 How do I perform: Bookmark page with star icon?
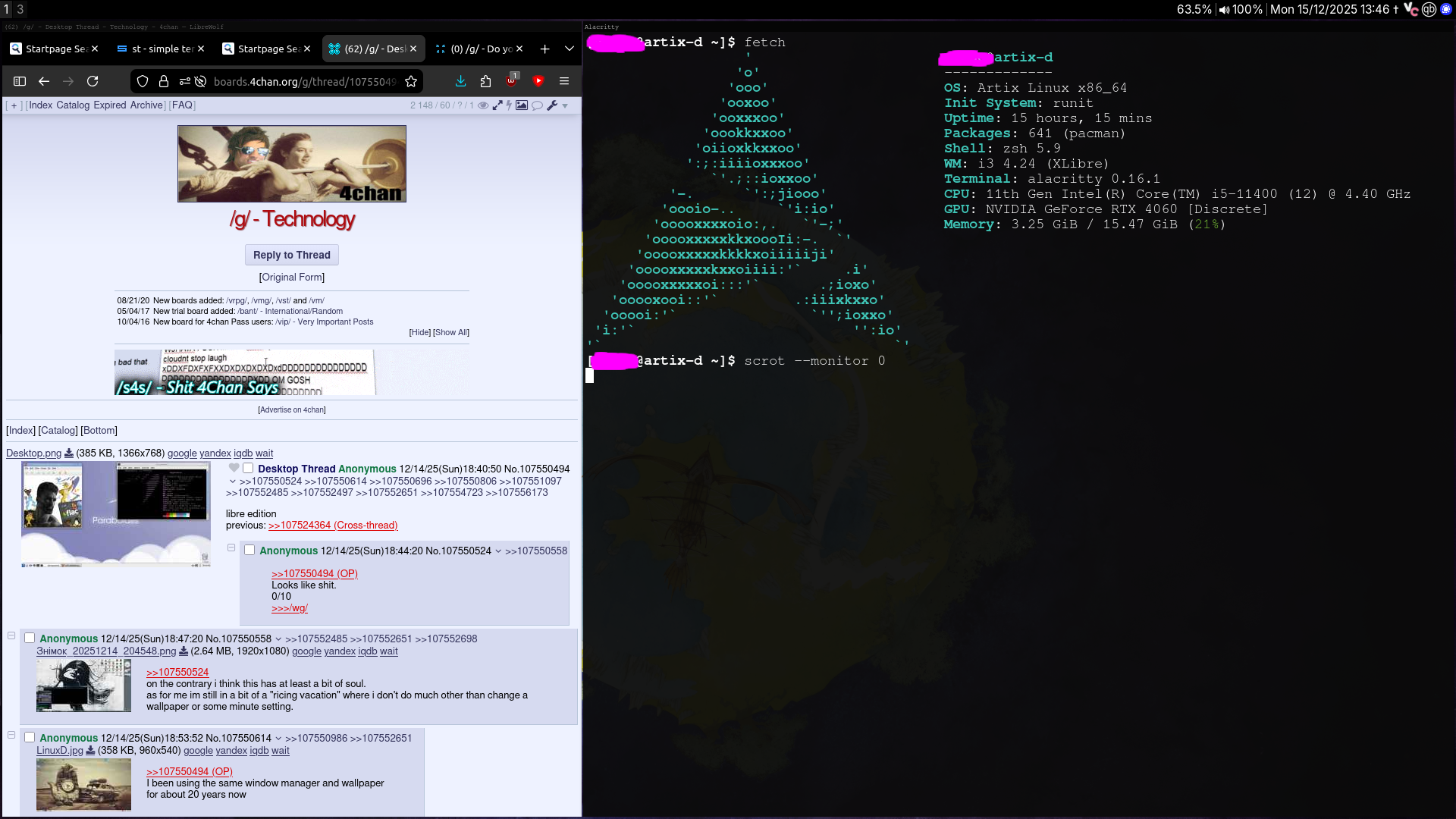tap(411, 81)
